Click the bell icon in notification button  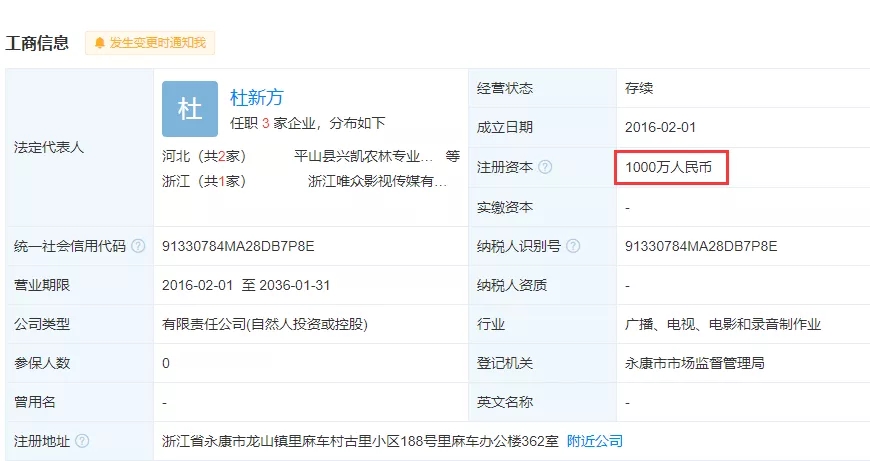(100, 43)
